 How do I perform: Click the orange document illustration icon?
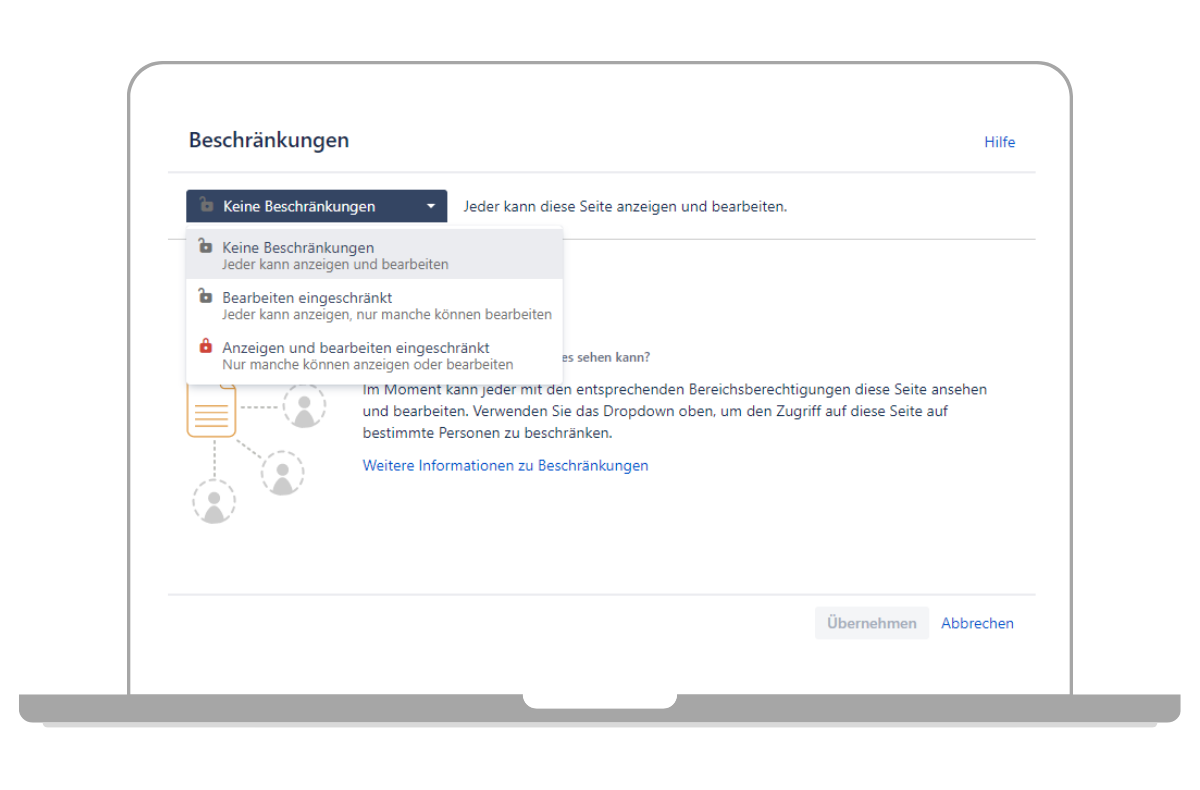coord(212,411)
